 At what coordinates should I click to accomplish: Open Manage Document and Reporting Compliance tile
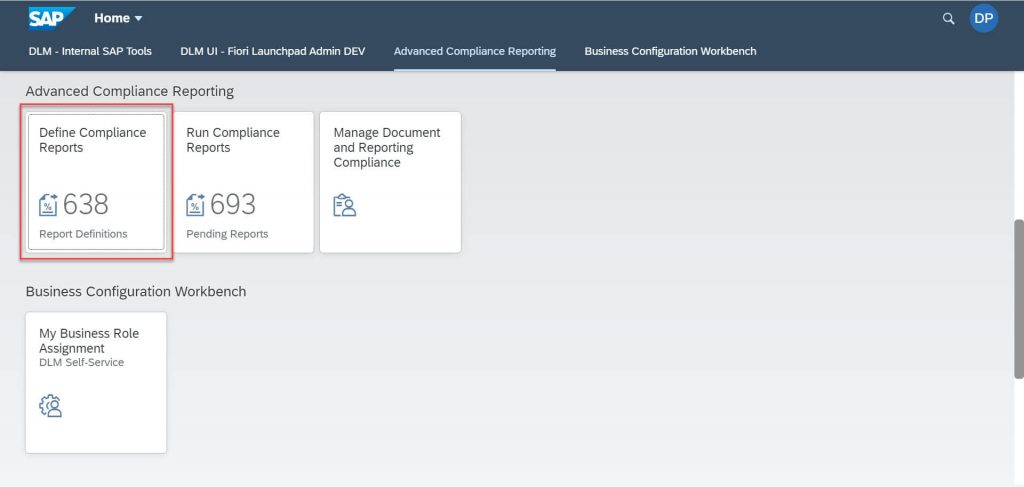391,182
